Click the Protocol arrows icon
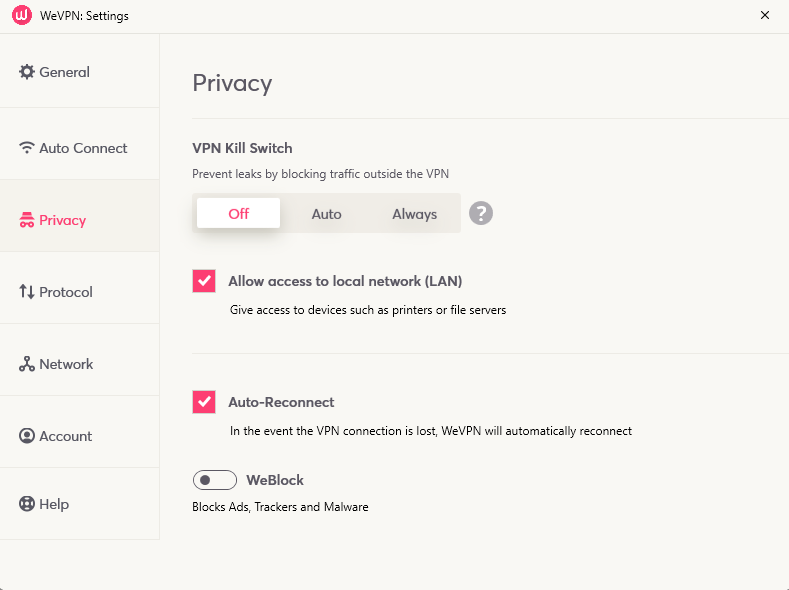Screen dimensions: 789x590 (27, 292)
